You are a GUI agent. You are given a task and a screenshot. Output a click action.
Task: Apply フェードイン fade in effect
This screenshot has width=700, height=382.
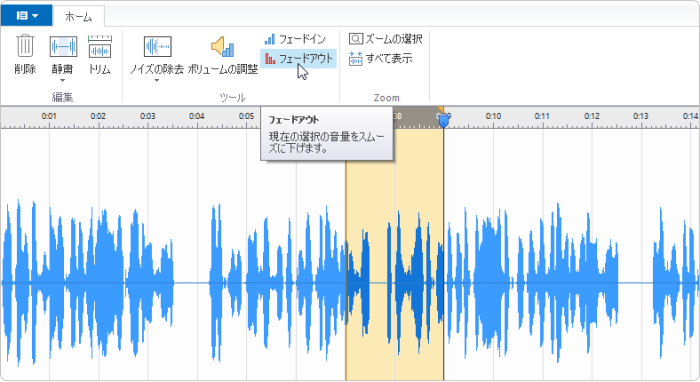(x=295, y=39)
